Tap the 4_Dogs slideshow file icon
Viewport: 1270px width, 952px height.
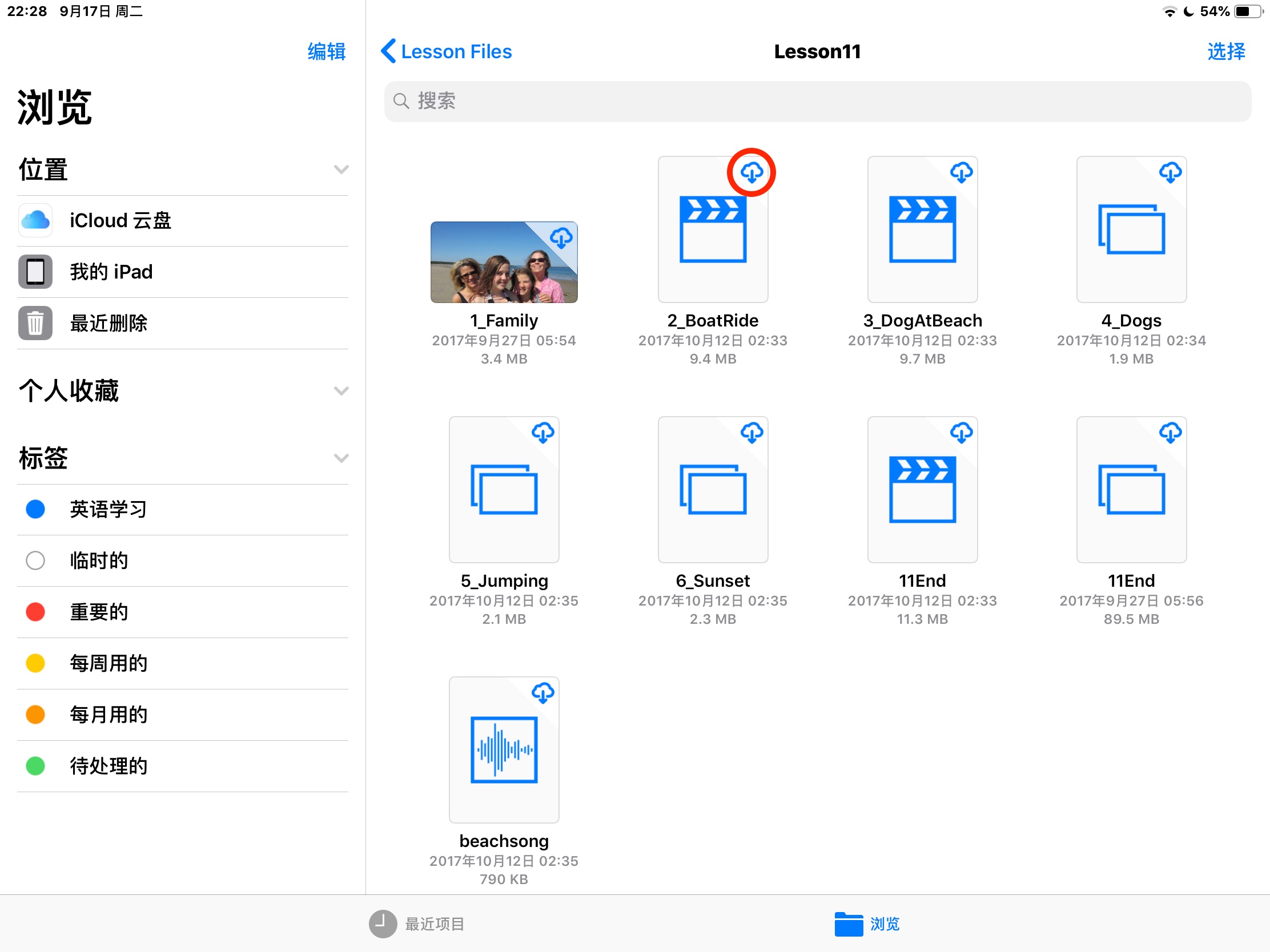click(1131, 229)
